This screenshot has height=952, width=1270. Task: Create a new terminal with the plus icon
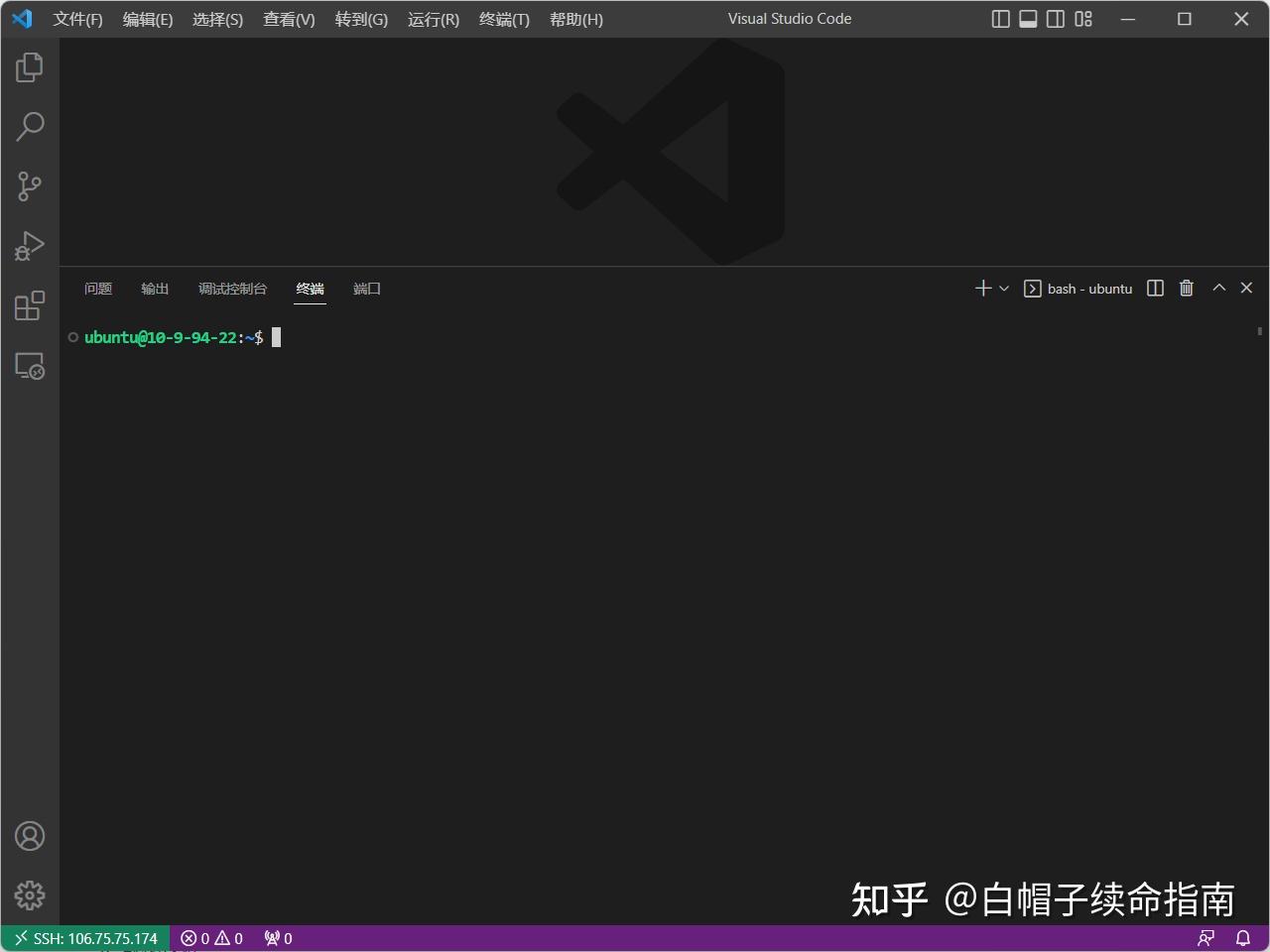(980, 288)
